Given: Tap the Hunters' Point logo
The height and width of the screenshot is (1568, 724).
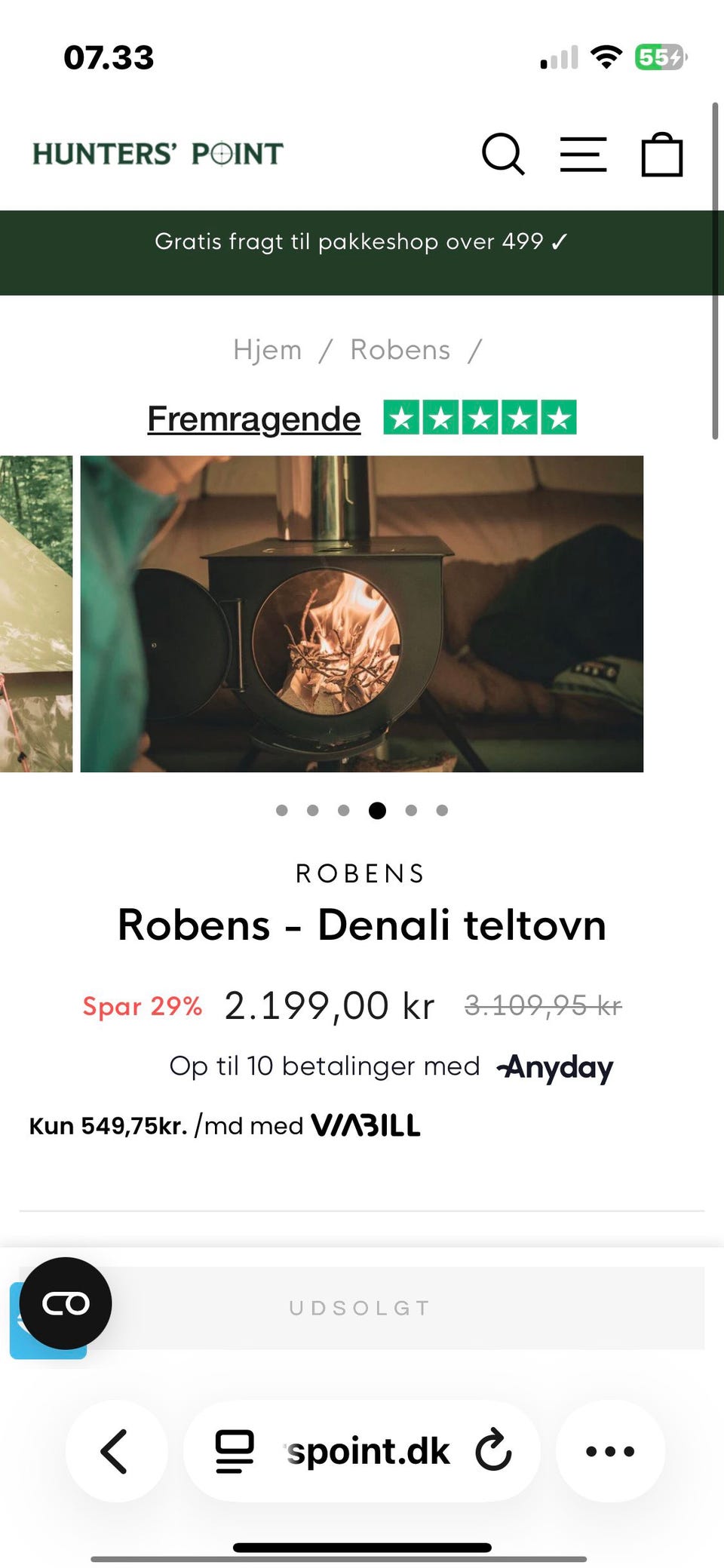Looking at the screenshot, I should click(x=158, y=154).
